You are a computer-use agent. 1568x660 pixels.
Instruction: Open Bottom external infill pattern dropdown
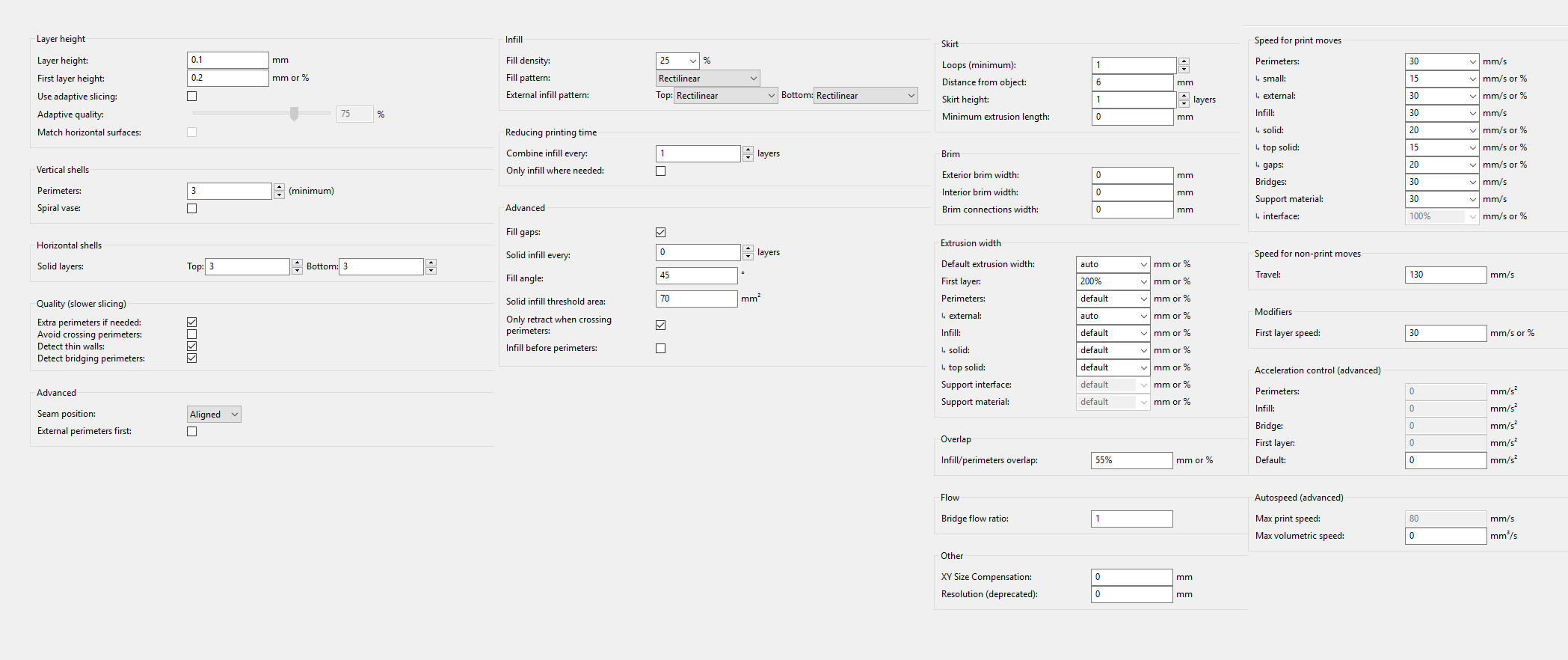(866, 96)
